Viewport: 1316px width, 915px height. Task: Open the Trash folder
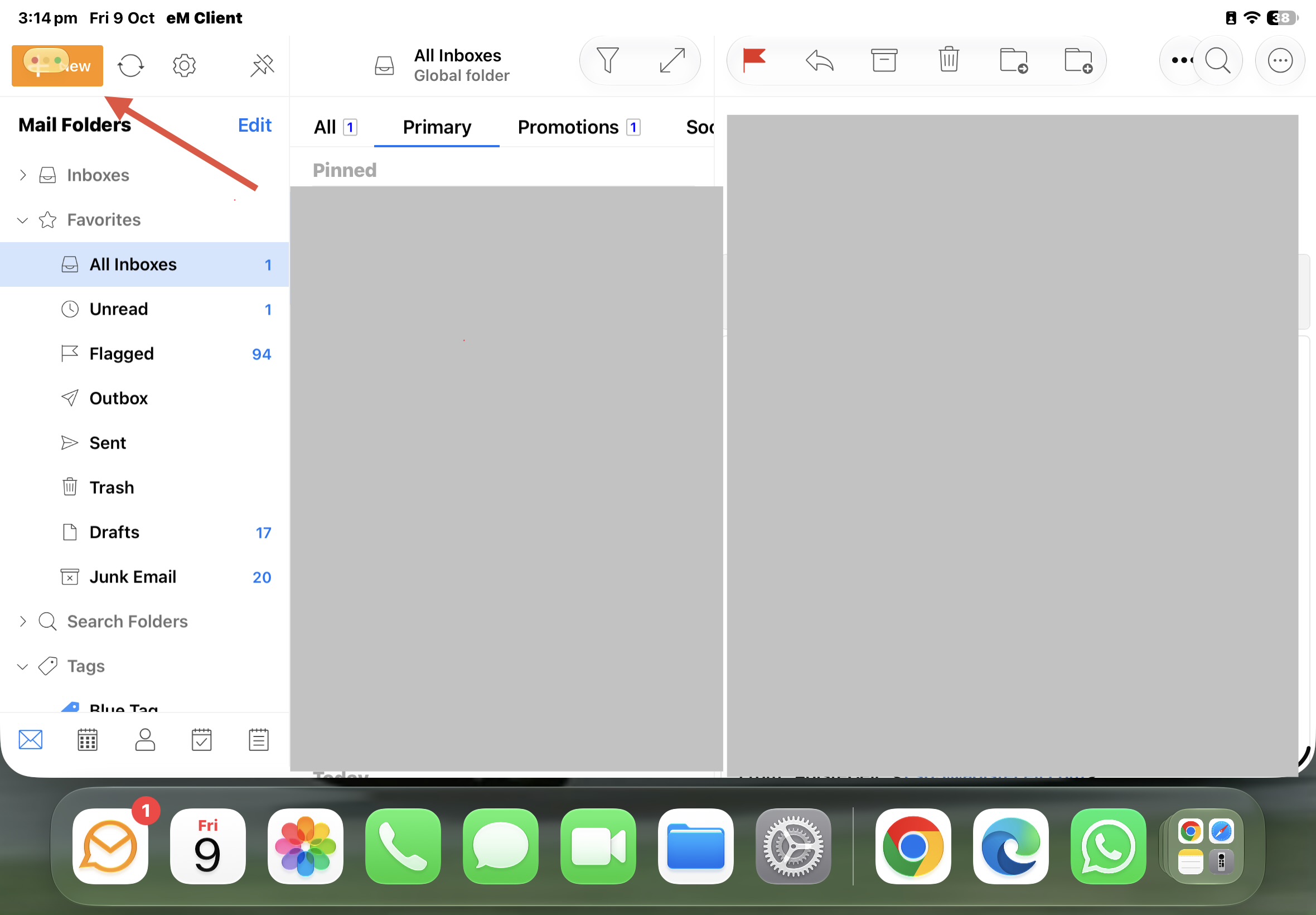click(x=144, y=488)
